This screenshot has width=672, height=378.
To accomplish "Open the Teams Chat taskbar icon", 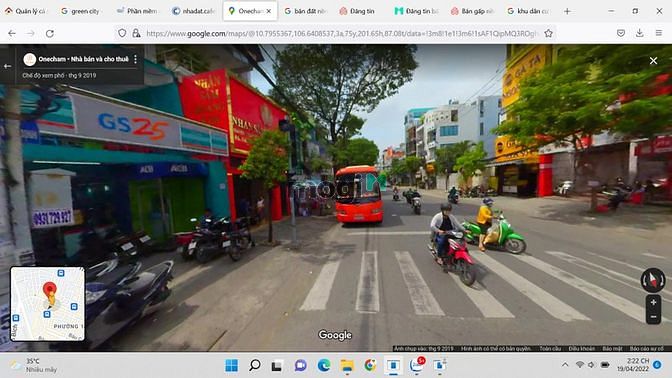I will point(300,365).
